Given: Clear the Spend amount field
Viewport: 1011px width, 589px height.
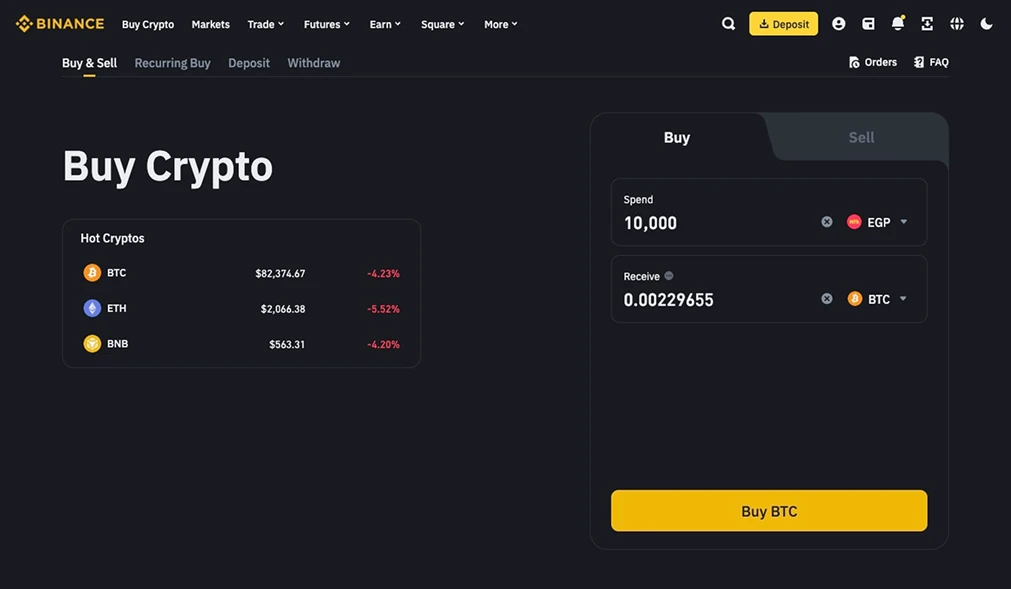Looking at the screenshot, I should pyautogui.click(x=826, y=221).
